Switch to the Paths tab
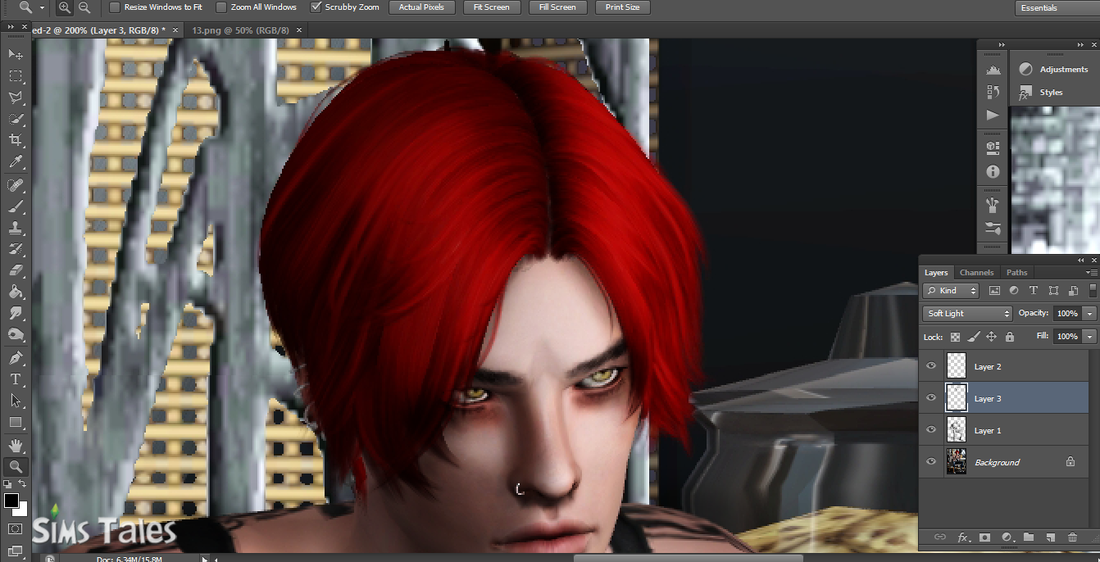 pyautogui.click(x=1017, y=272)
